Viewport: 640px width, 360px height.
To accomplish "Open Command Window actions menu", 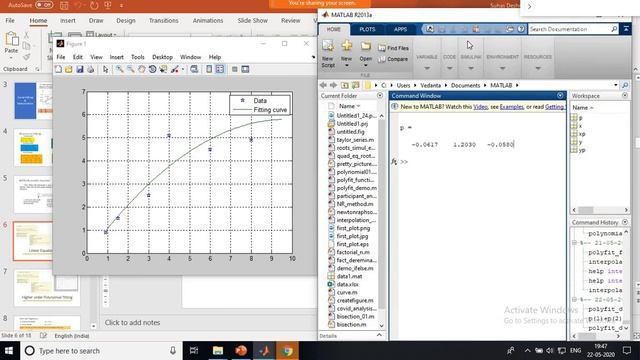I will [560, 96].
